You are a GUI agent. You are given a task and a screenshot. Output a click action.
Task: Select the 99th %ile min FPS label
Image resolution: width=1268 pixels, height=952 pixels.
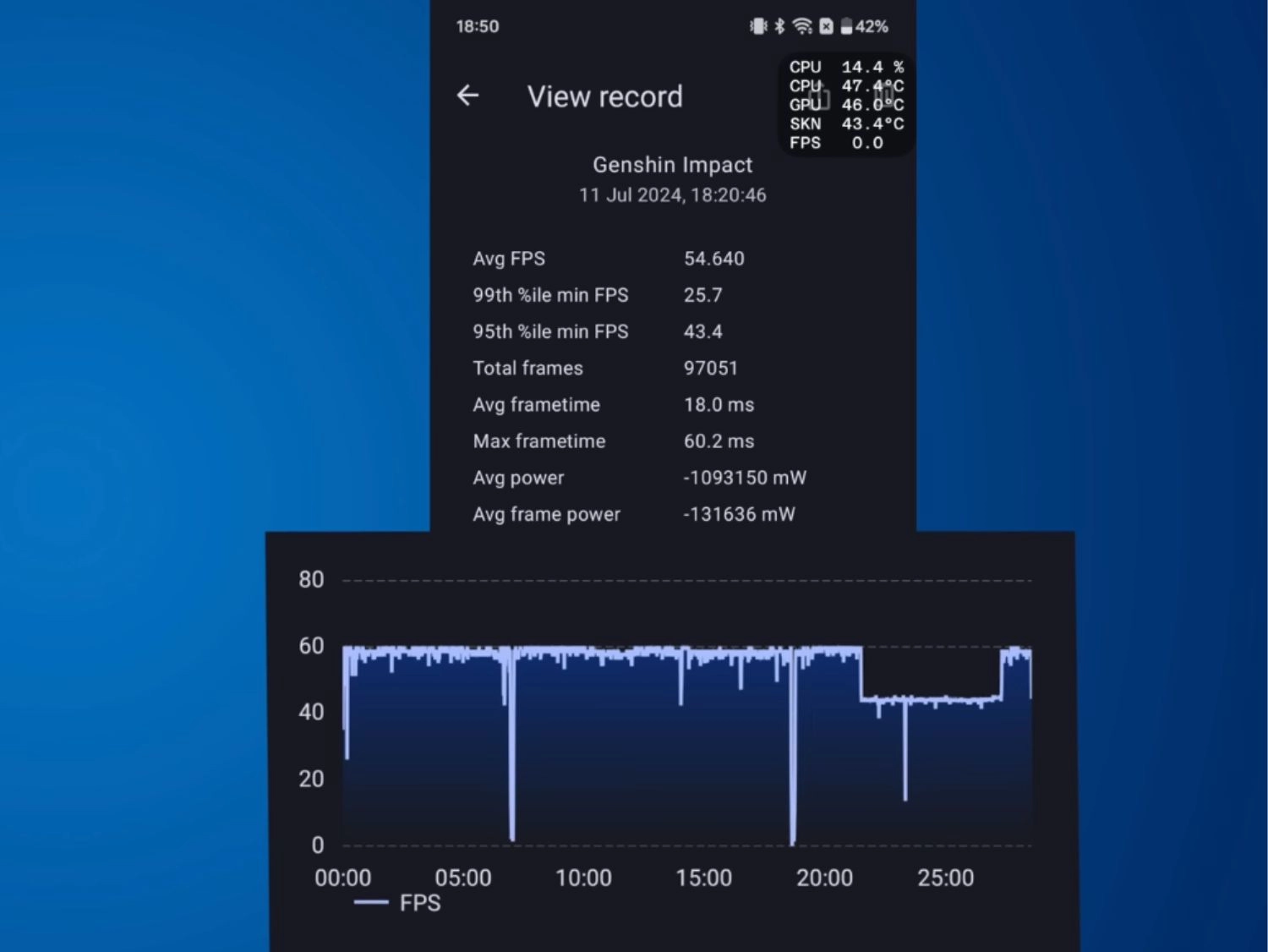[x=550, y=295]
